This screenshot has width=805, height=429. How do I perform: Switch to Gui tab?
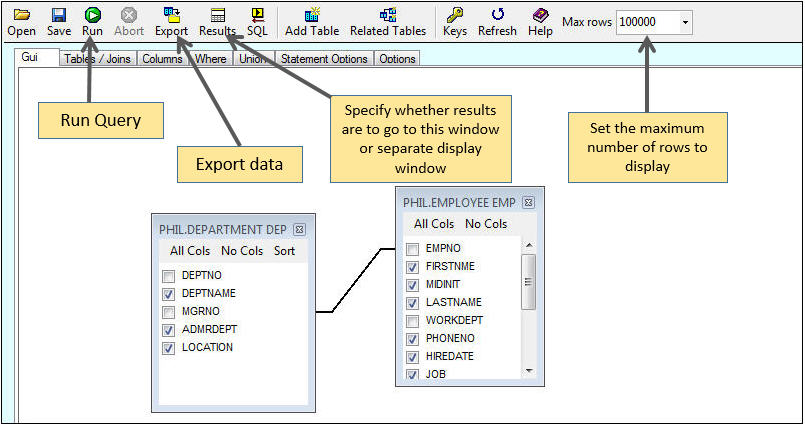pos(30,57)
